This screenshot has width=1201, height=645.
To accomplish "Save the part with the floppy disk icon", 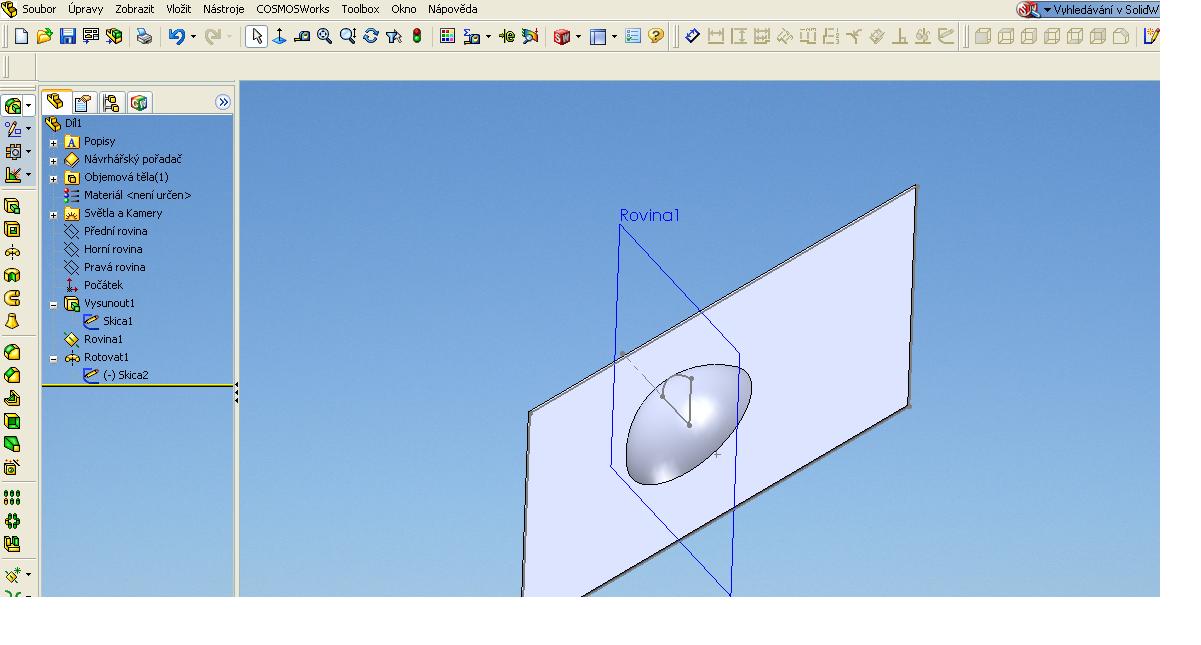I will [68, 36].
